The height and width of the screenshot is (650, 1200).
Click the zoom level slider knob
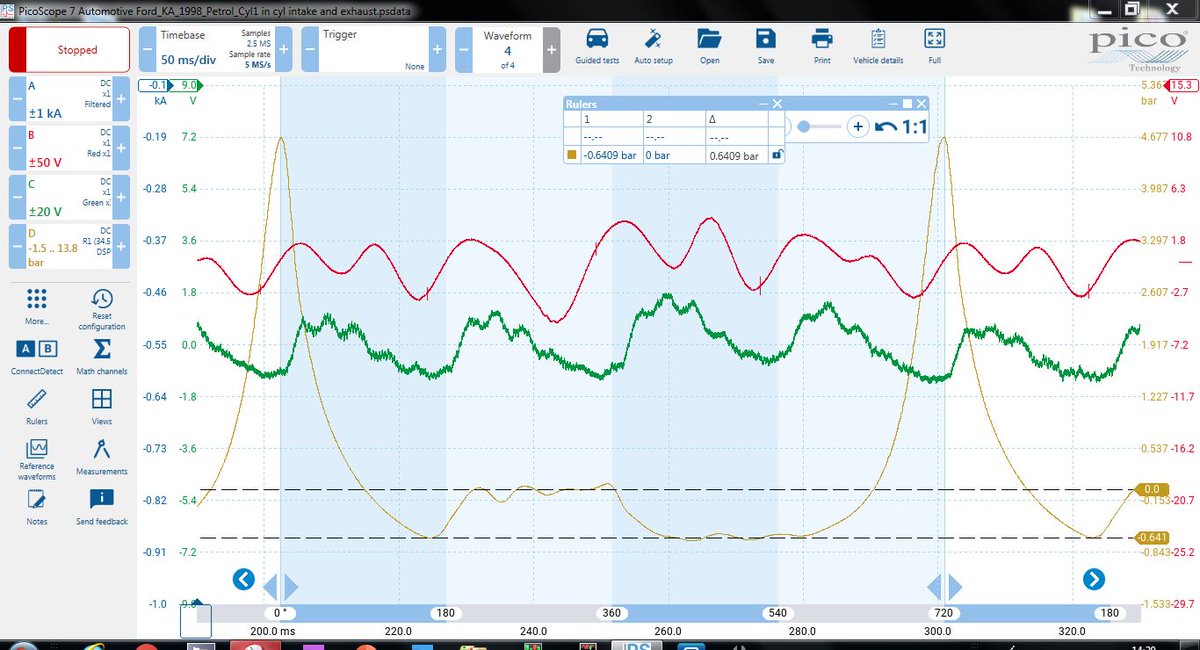[804, 127]
